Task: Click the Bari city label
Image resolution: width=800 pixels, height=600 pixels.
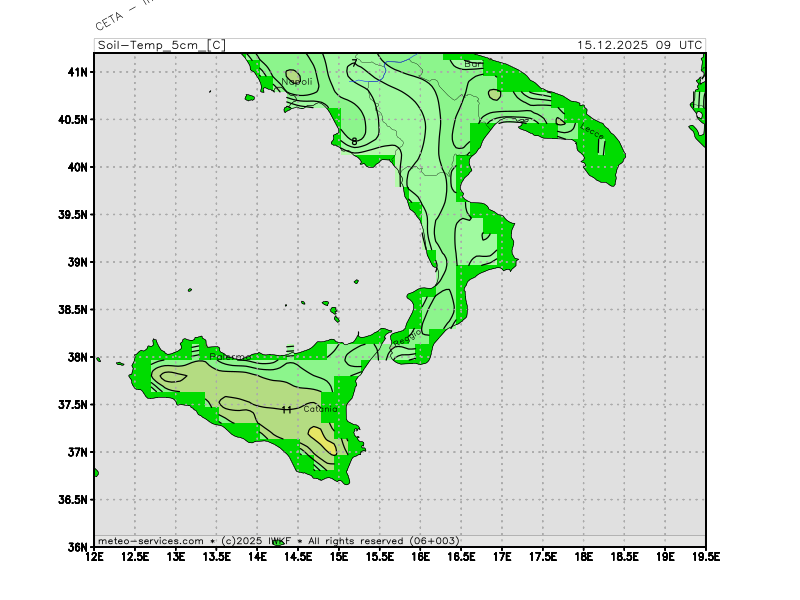Action: click(x=473, y=64)
